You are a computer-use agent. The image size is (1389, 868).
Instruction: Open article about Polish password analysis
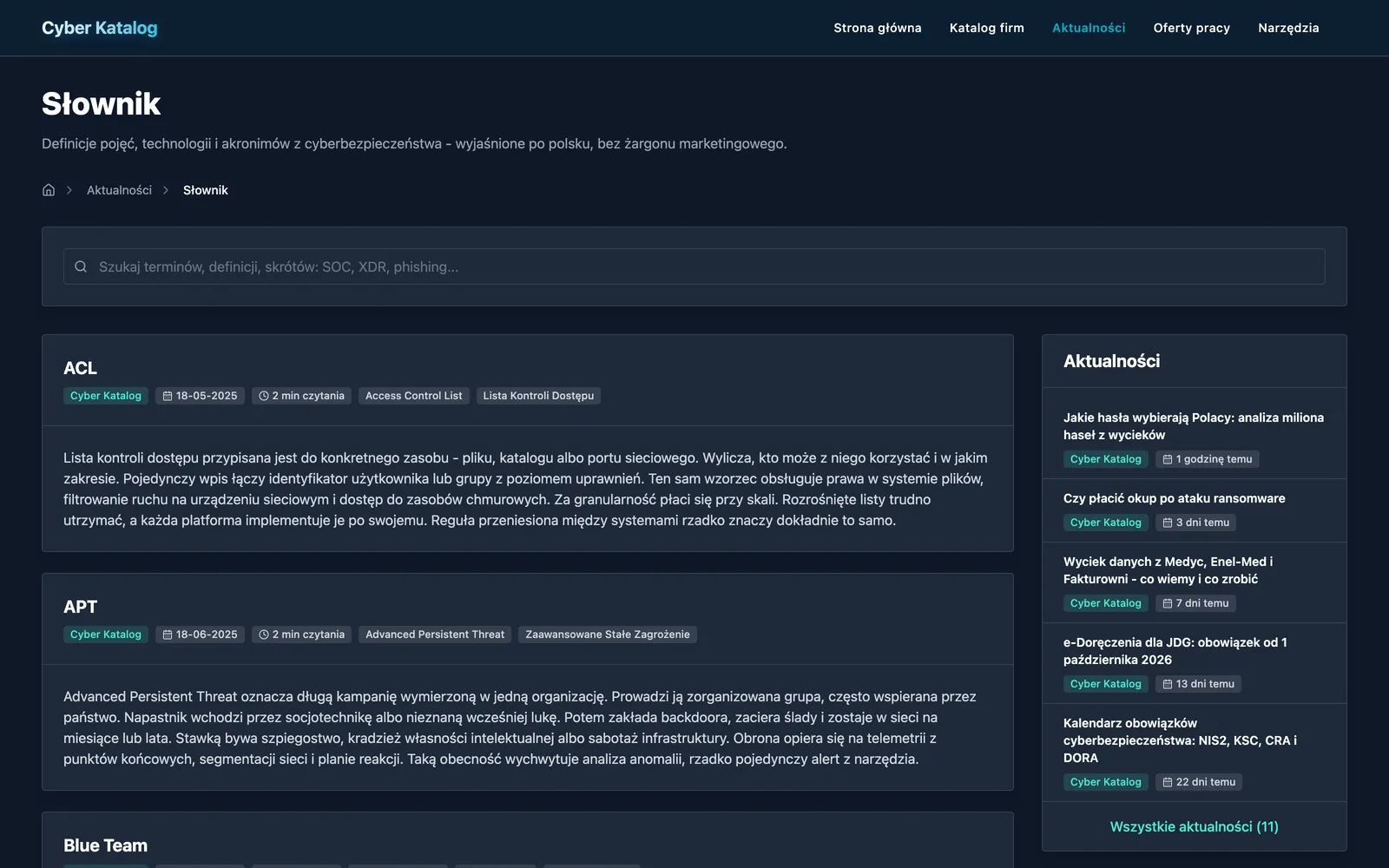(x=1194, y=426)
